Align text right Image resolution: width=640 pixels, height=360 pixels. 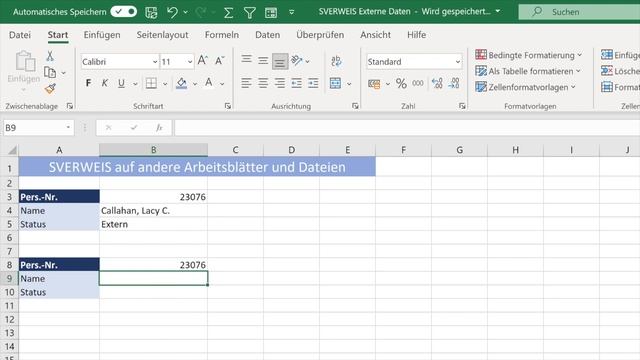coord(280,83)
